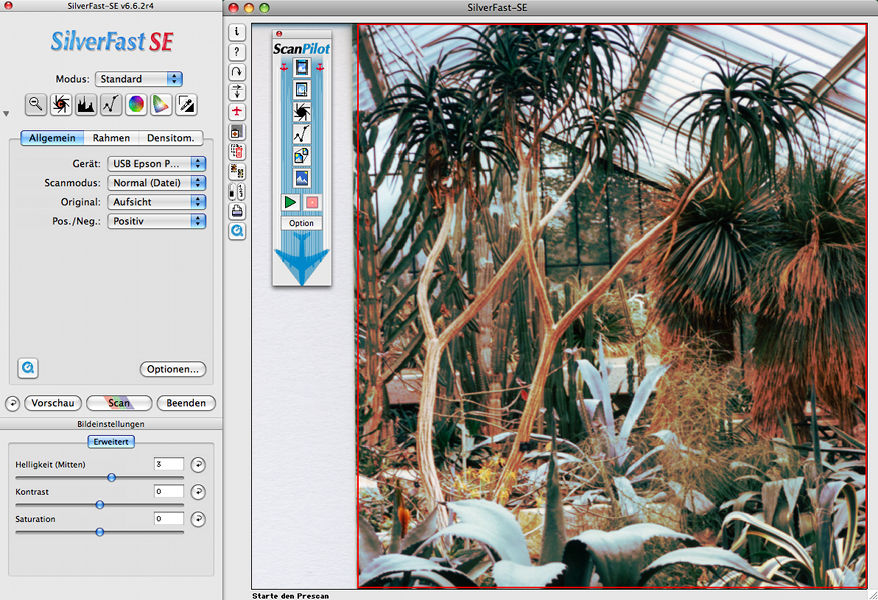
Task: Open the histogram tool
Action: [x=86, y=104]
